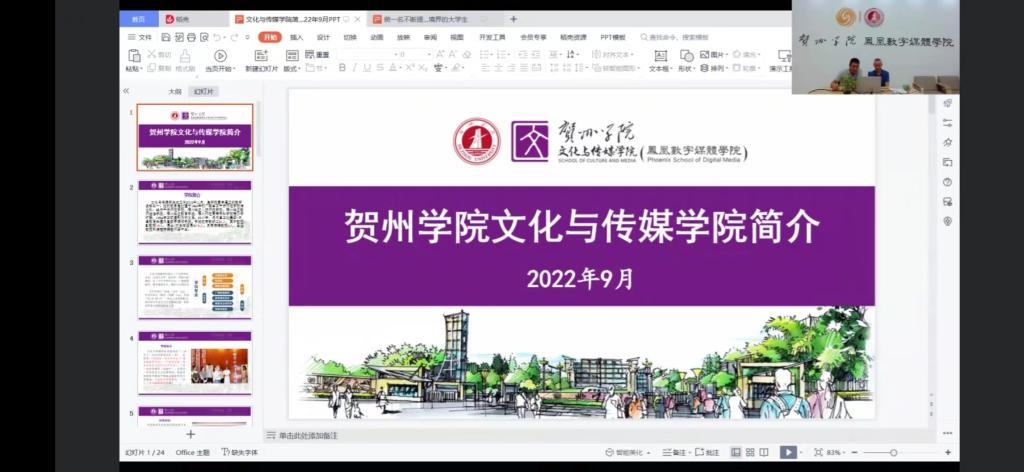Viewport: 1024px width, 472px height.
Task: Click the plus icon below slide thumbnails
Action: [191, 434]
